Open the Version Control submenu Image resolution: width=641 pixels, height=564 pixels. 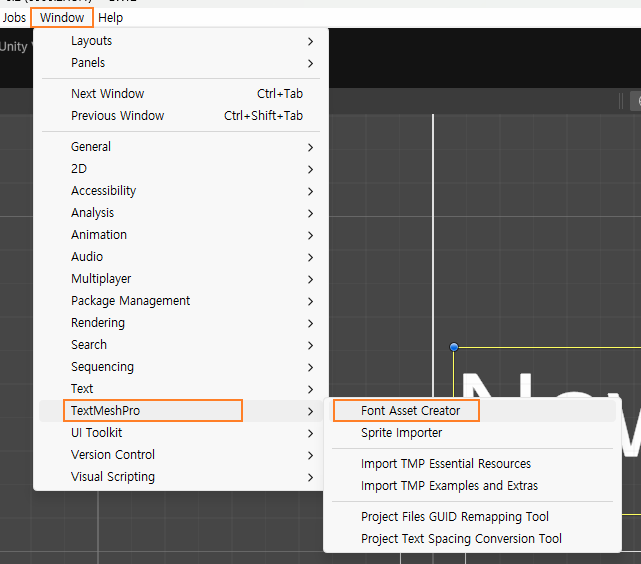[180, 455]
